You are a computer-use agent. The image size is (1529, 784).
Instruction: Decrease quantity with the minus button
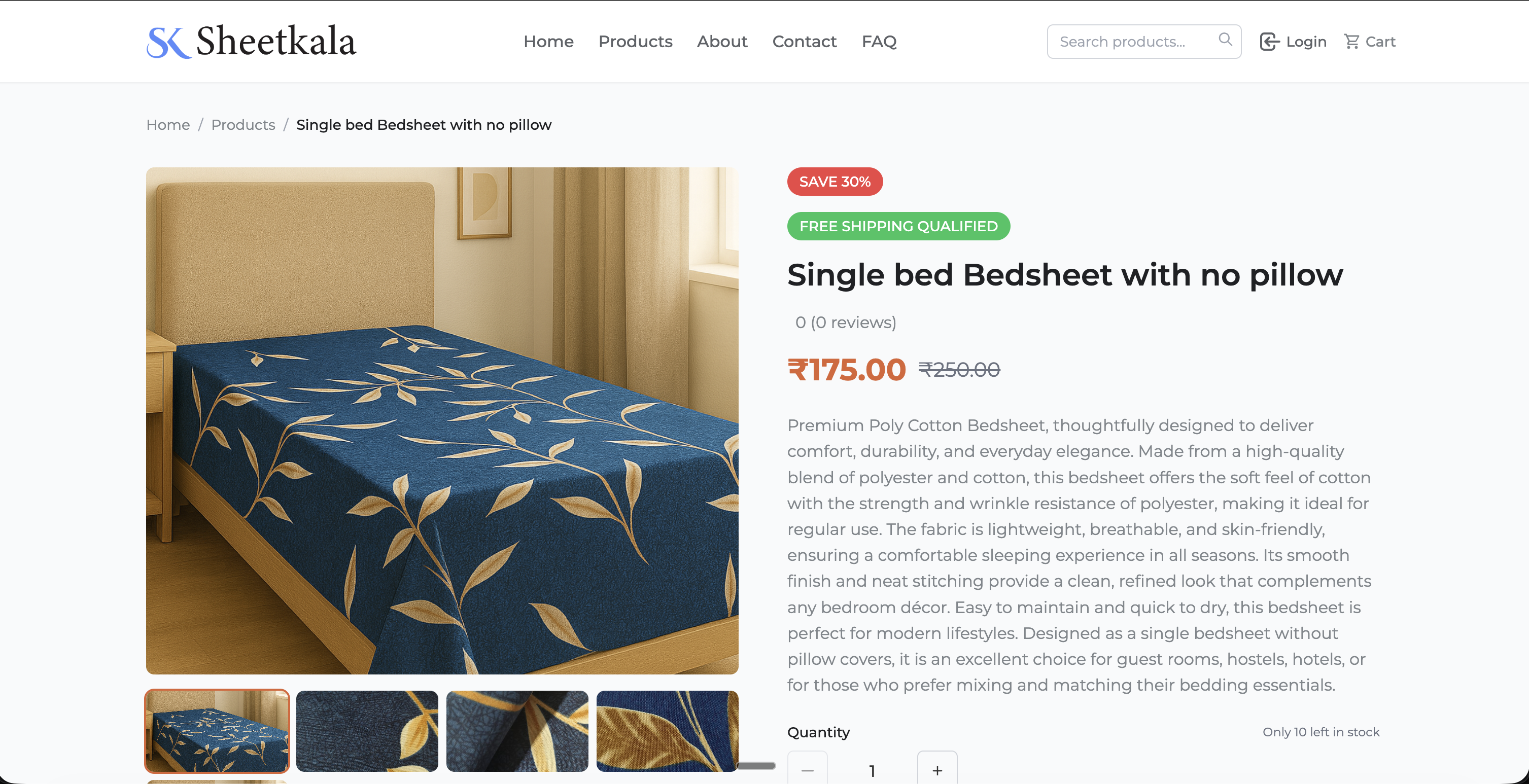click(807, 770)
